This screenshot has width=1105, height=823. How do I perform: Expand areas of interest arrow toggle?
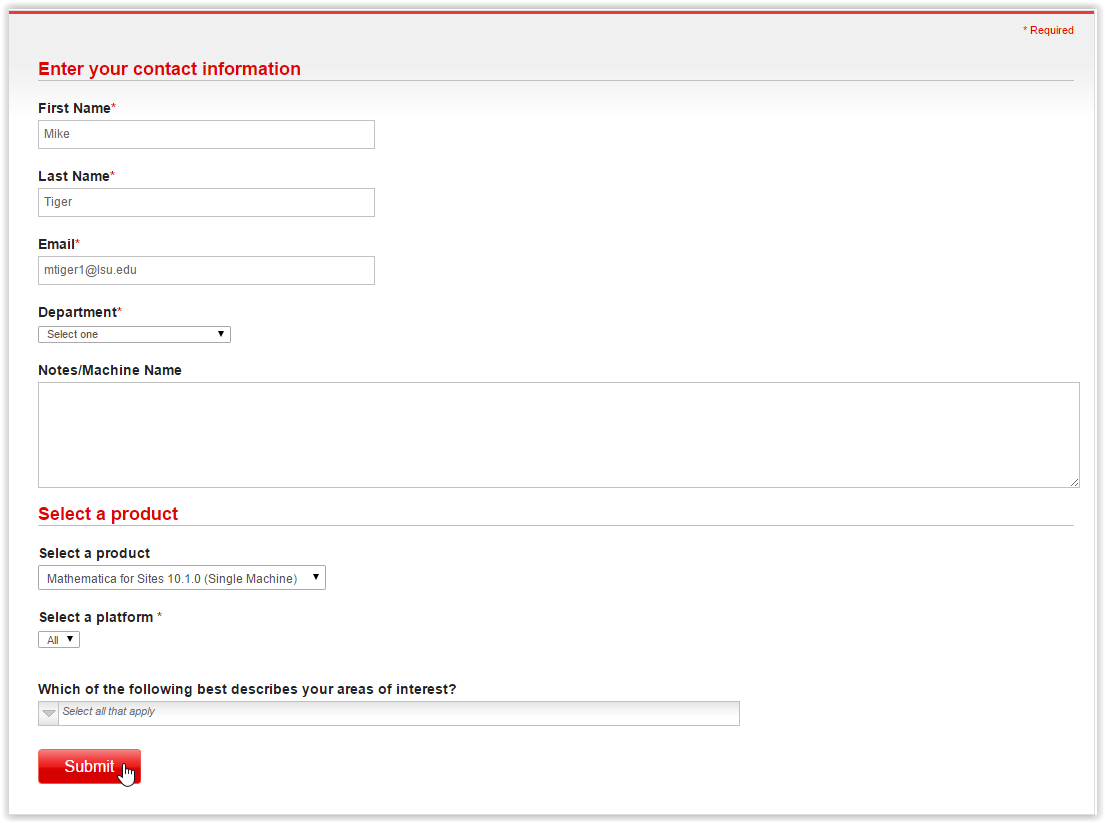click(49, 714)
